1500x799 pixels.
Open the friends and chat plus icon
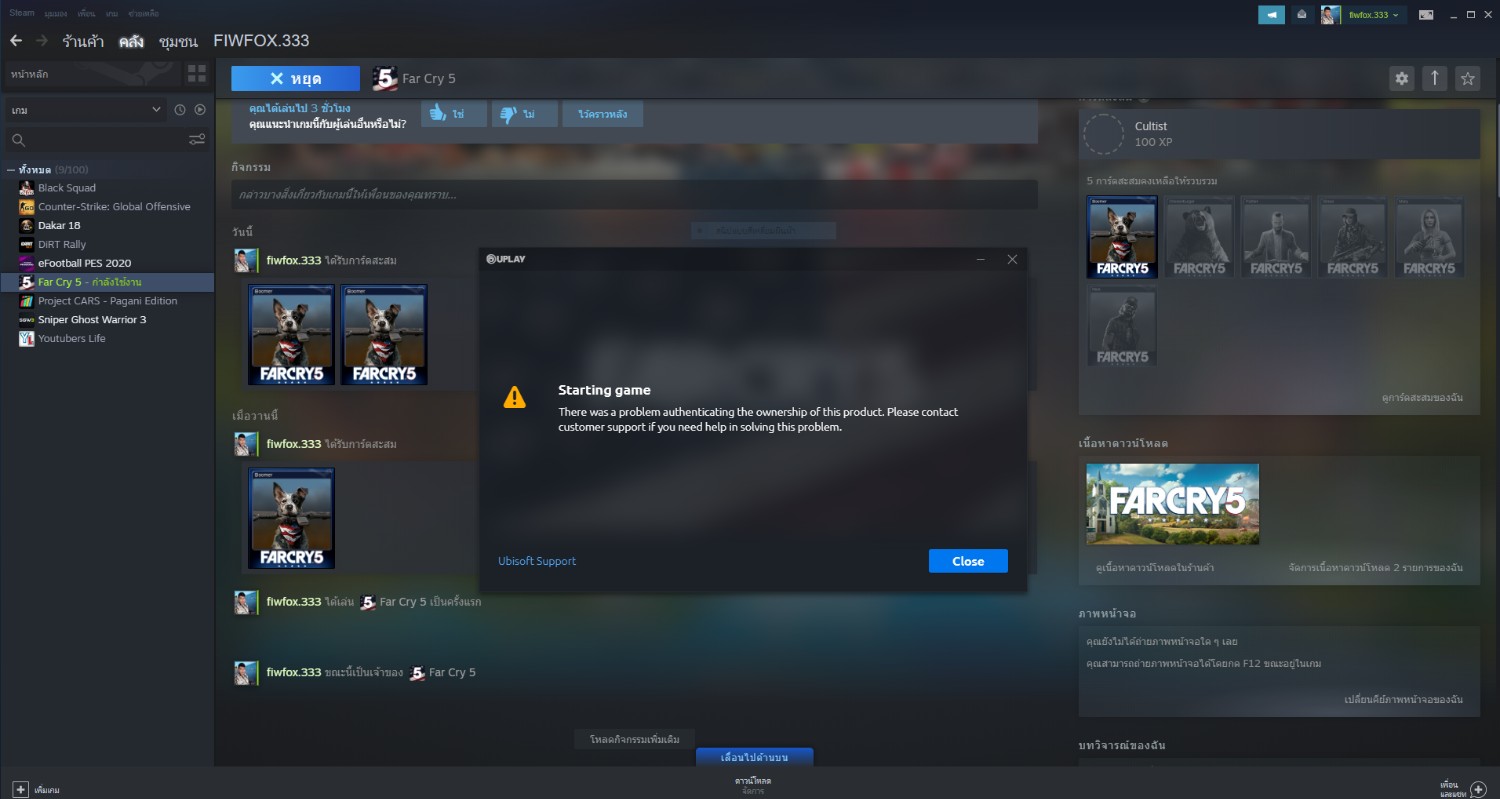point(1478,788)
